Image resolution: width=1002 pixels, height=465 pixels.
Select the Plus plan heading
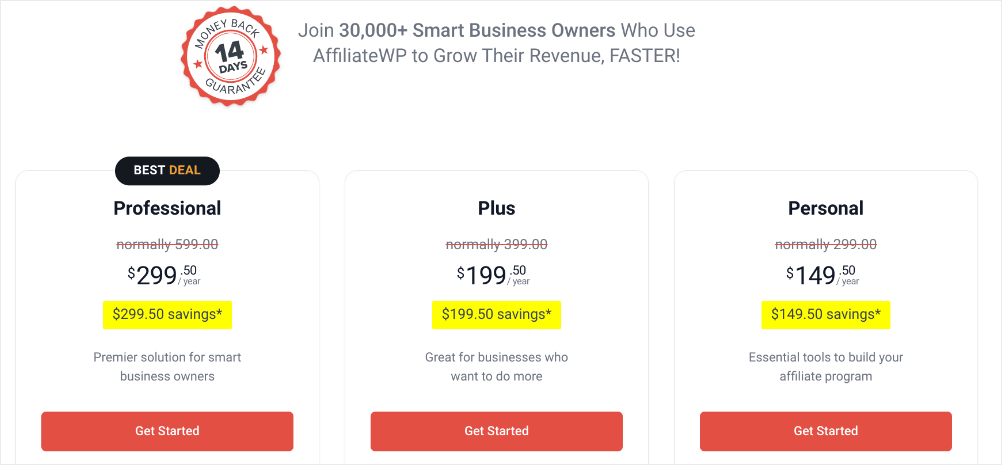coord(497,208)
